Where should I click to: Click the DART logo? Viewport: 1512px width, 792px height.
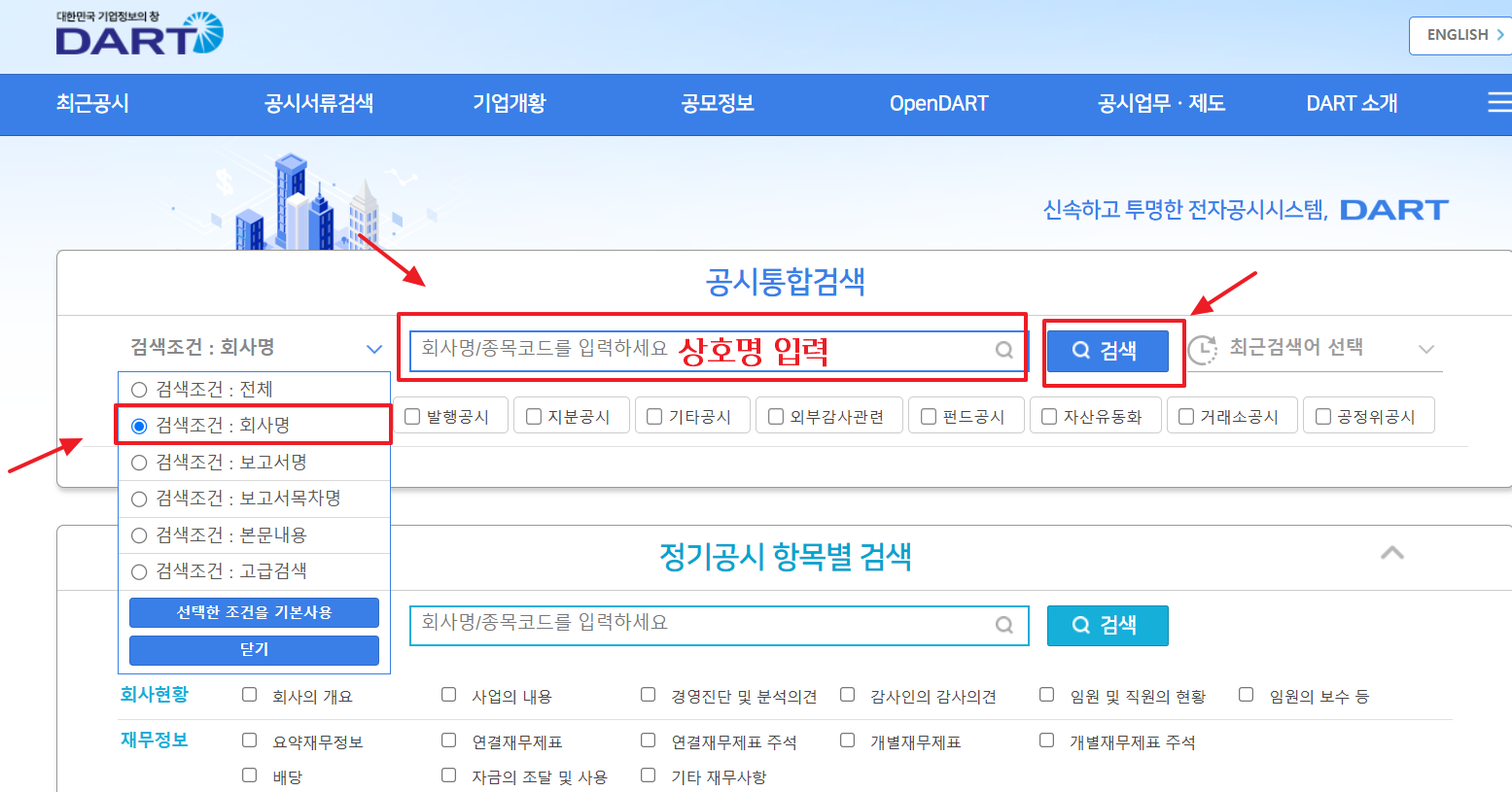(x=140, y=35)
